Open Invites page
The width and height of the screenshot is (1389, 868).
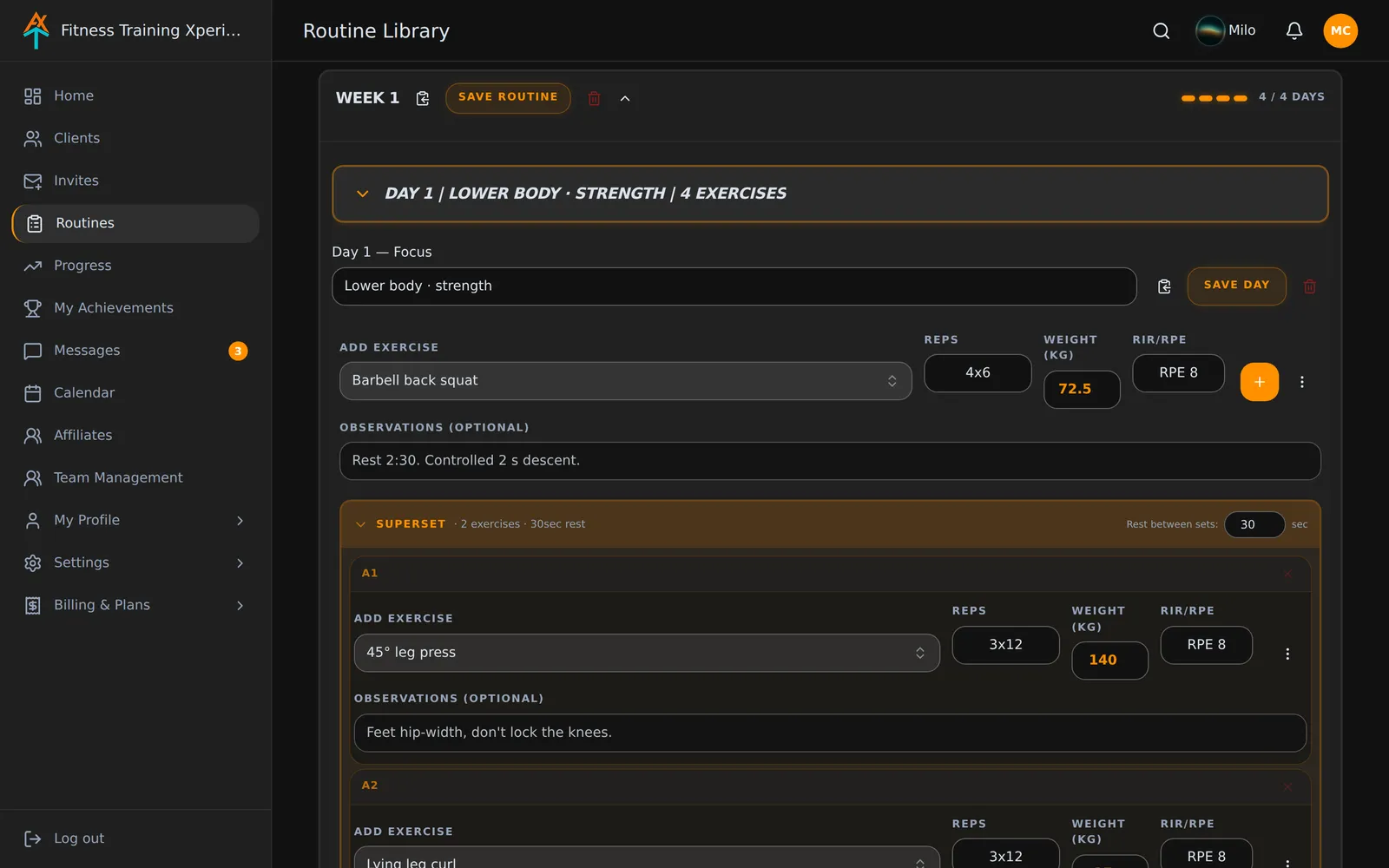pyautogui.click(x=135, y=181)
